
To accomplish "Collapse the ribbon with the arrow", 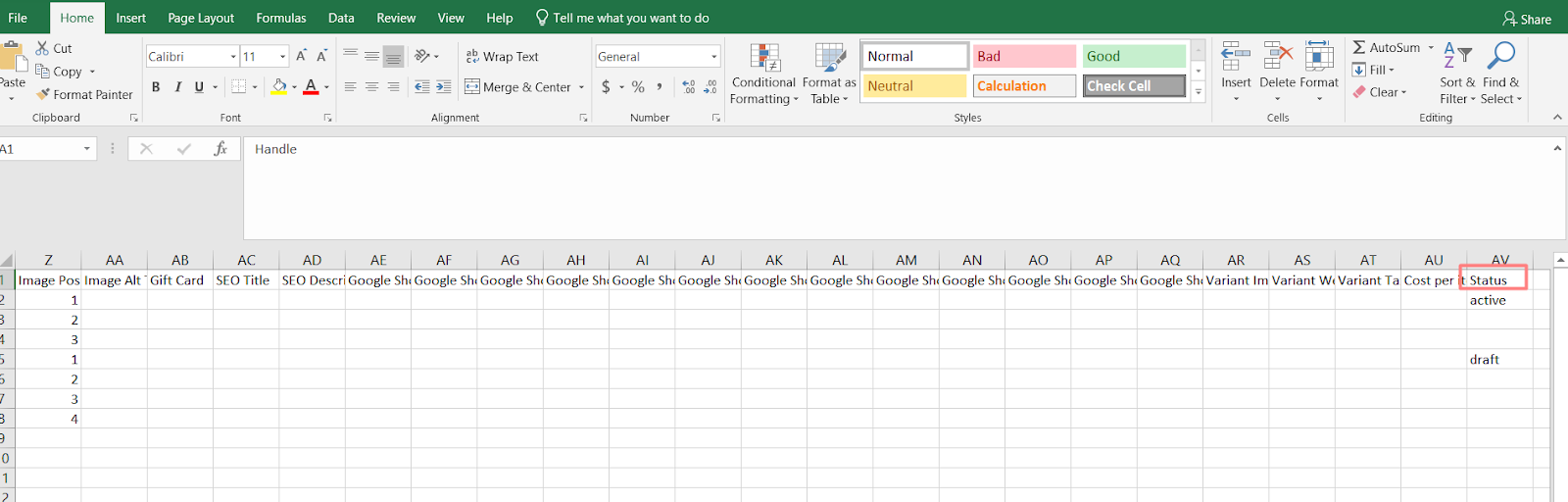I will (1557, 117).
